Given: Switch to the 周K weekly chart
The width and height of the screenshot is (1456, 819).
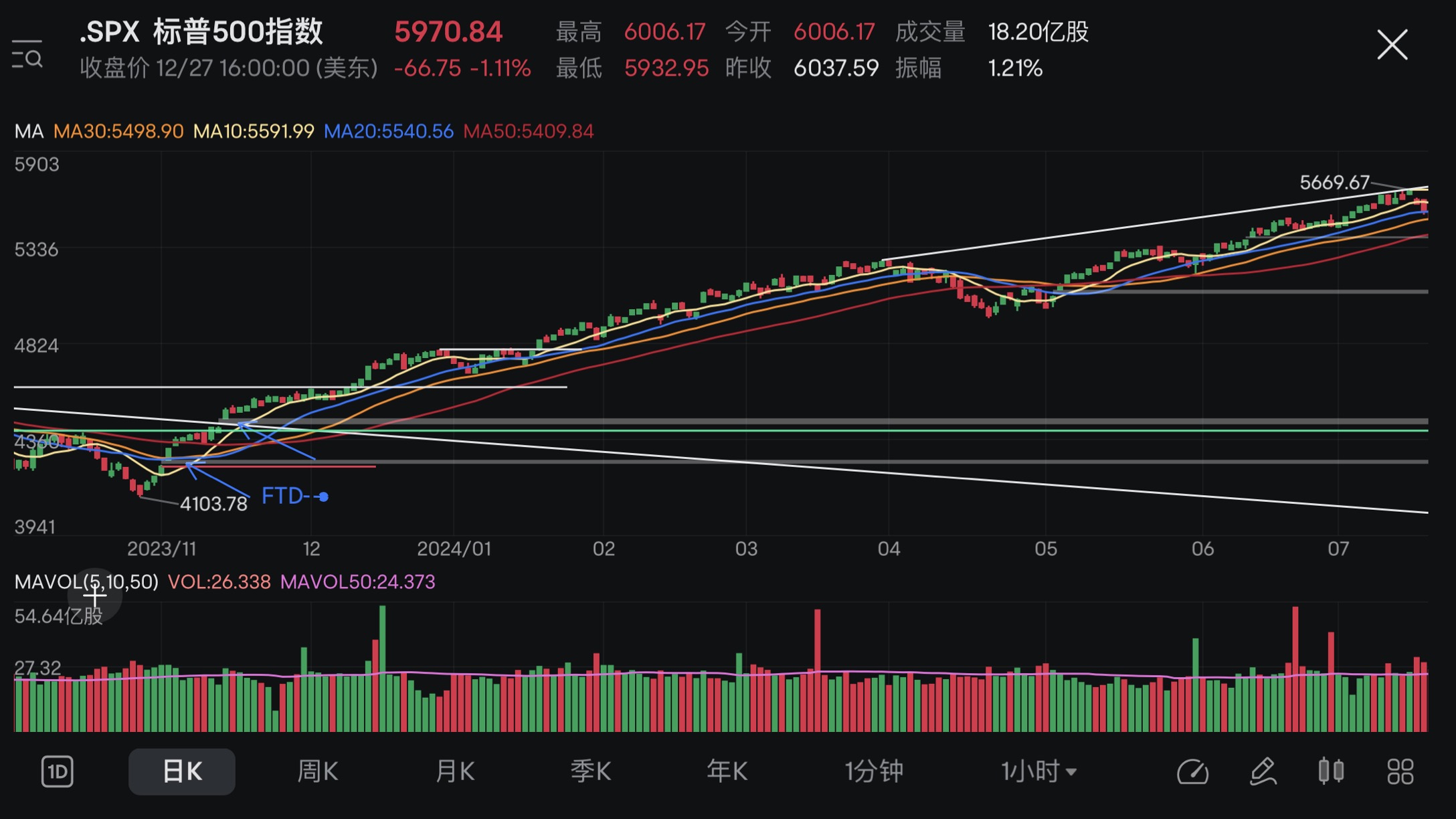Looking at the screenshot, I should point(318,771).
